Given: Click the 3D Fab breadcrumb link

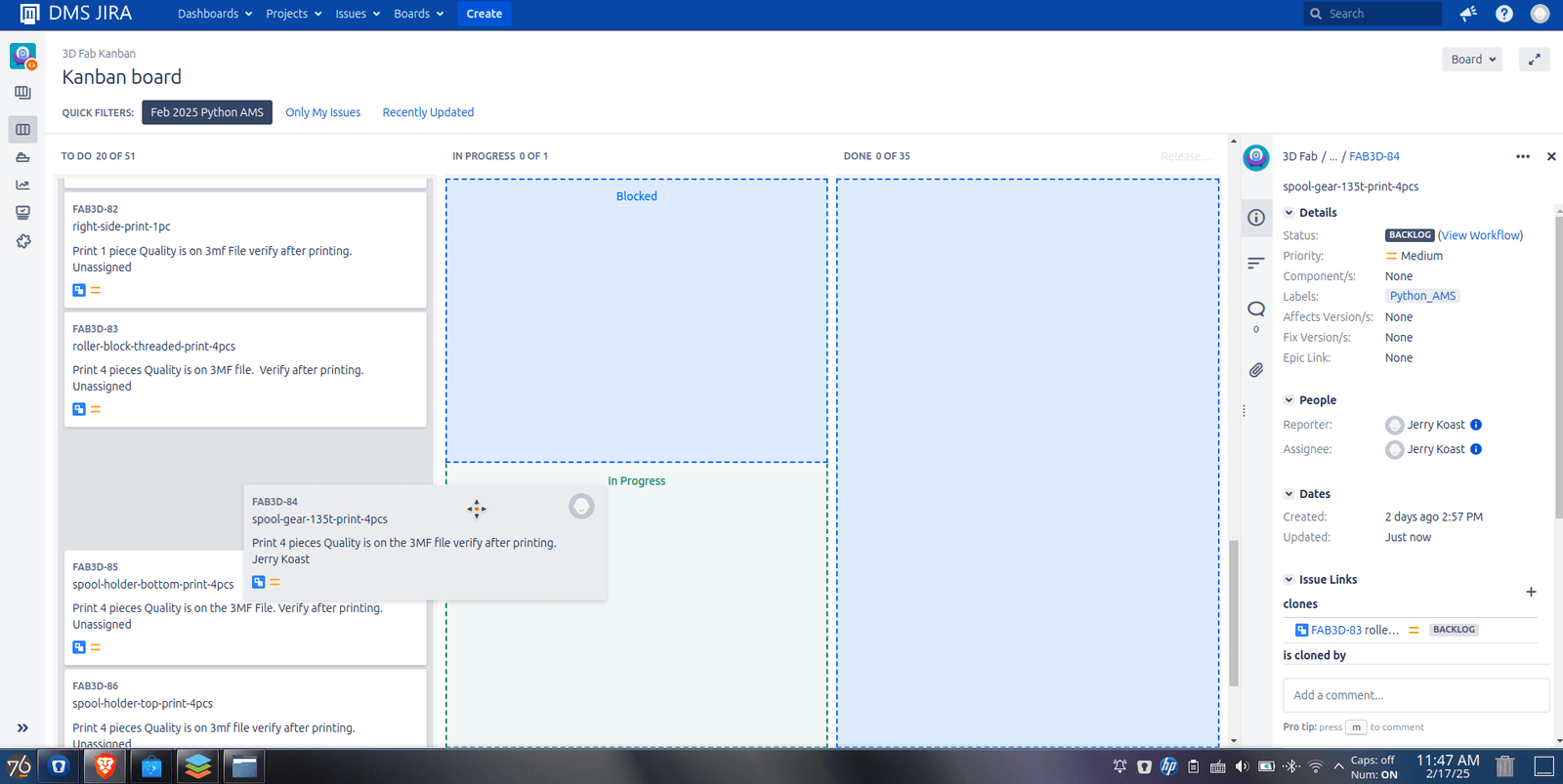Looking at the screenshot, I should click(1300, 156).
